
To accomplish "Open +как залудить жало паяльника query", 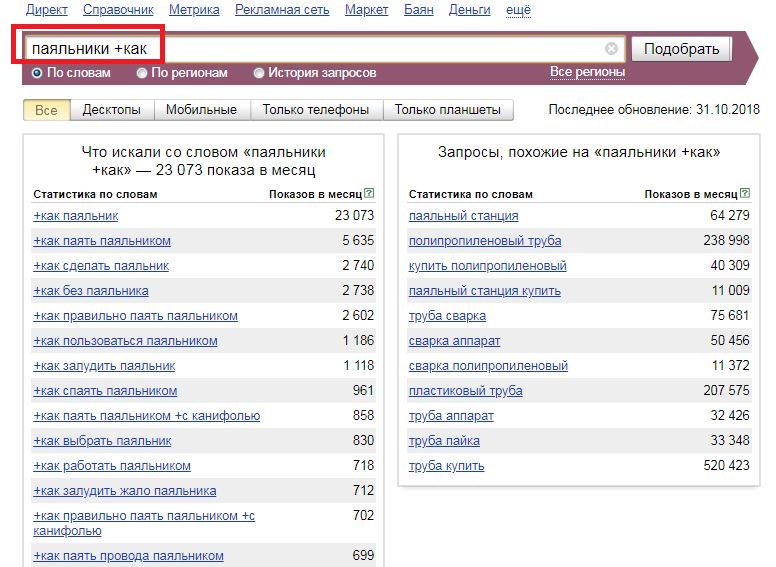I will click(x=125, y=491).
